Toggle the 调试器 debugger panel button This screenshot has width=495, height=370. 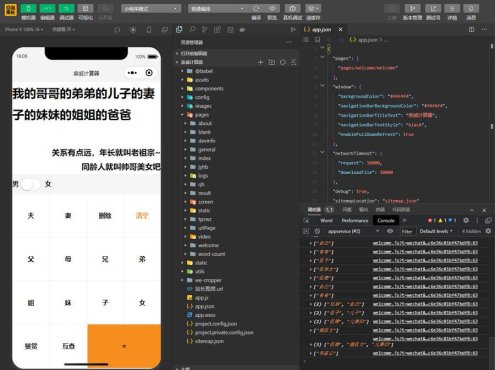[x=67, y=8]
